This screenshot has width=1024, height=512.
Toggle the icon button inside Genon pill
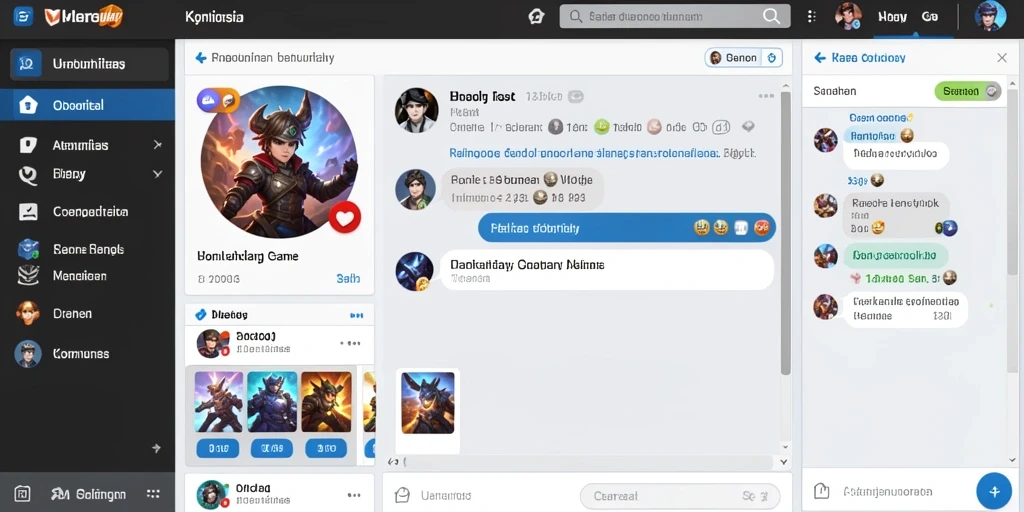pyautogui.click(x=771, y=58)
